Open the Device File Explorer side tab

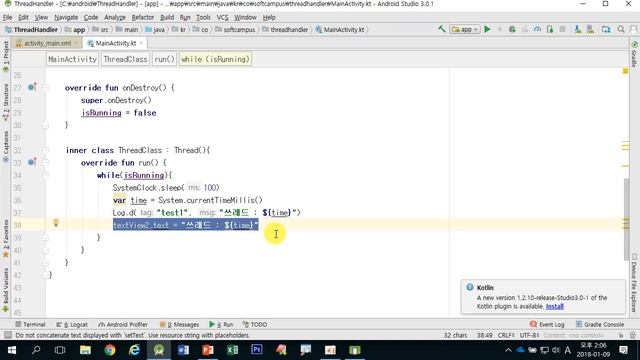coord(634,282)
